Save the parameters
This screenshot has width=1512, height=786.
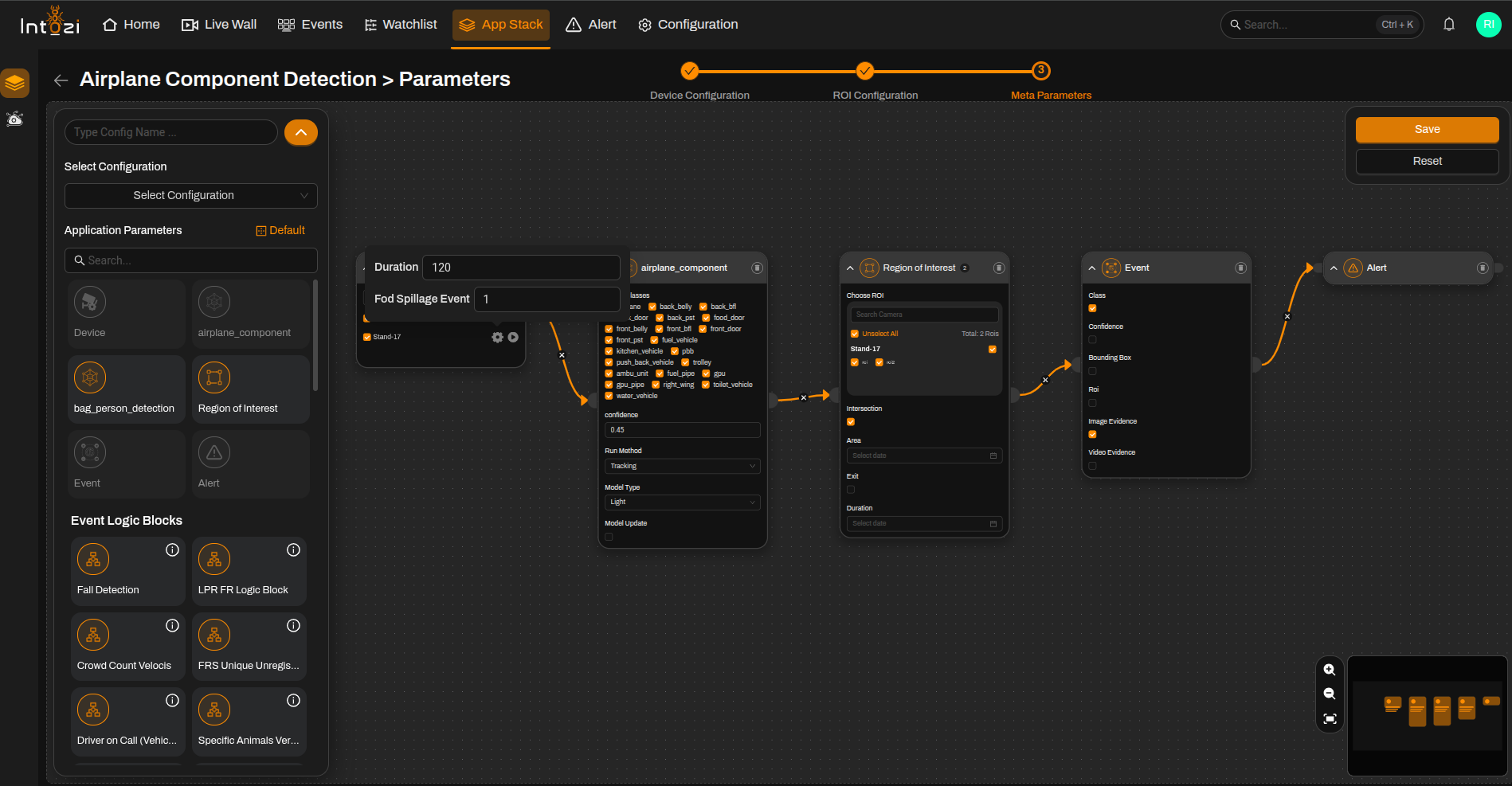[x=1427, y=130]
